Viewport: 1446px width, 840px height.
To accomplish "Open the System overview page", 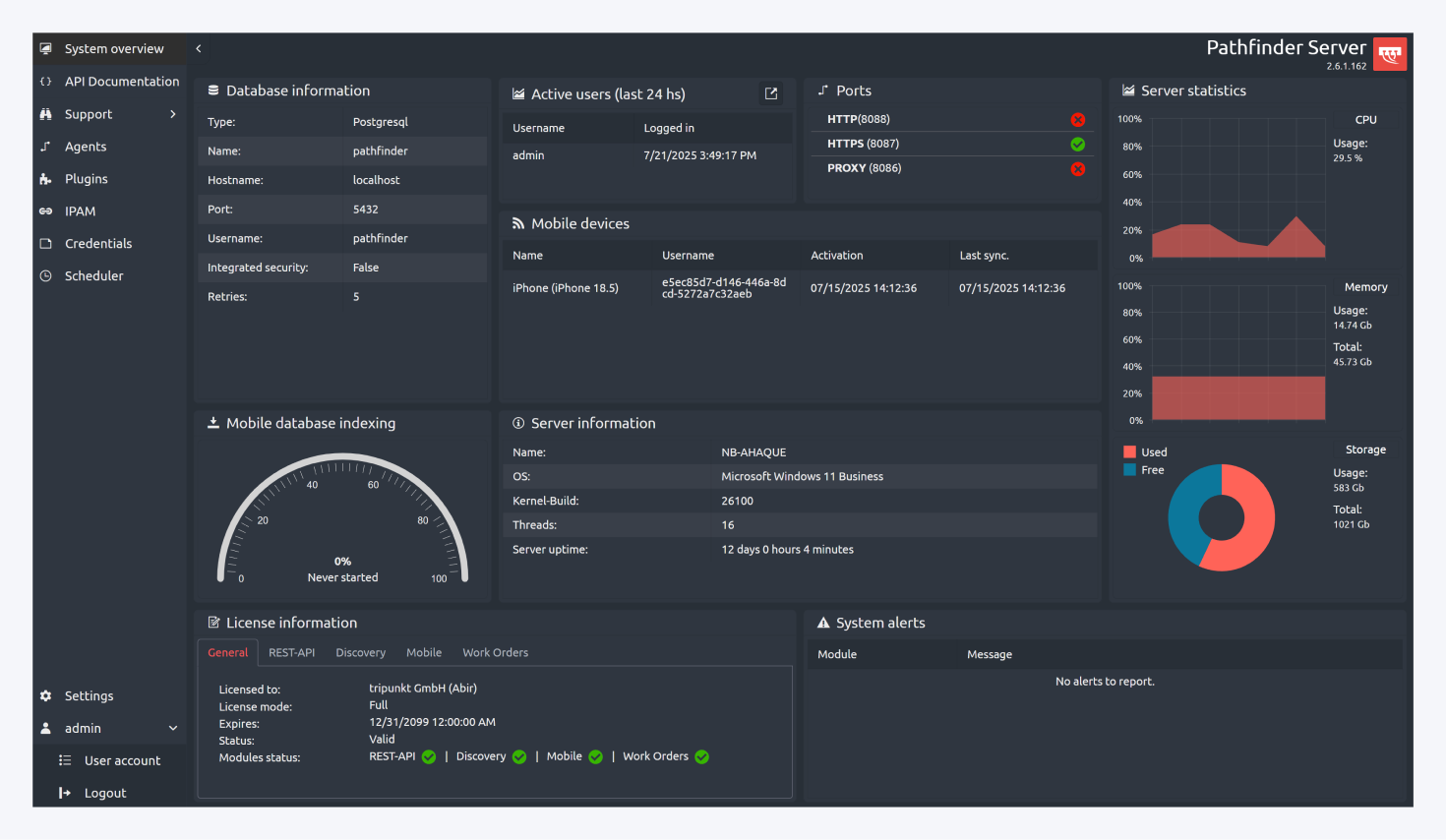I will [111, 48].
